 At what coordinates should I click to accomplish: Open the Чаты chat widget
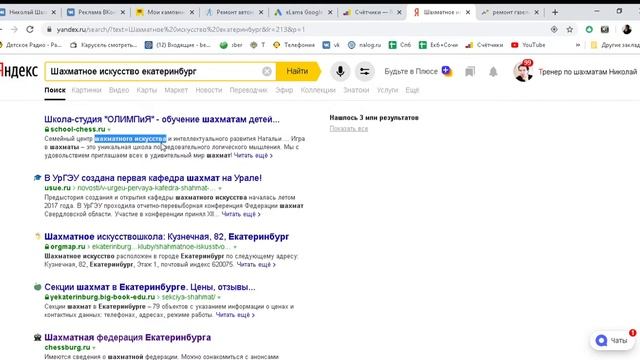click(x=611, y=340)
